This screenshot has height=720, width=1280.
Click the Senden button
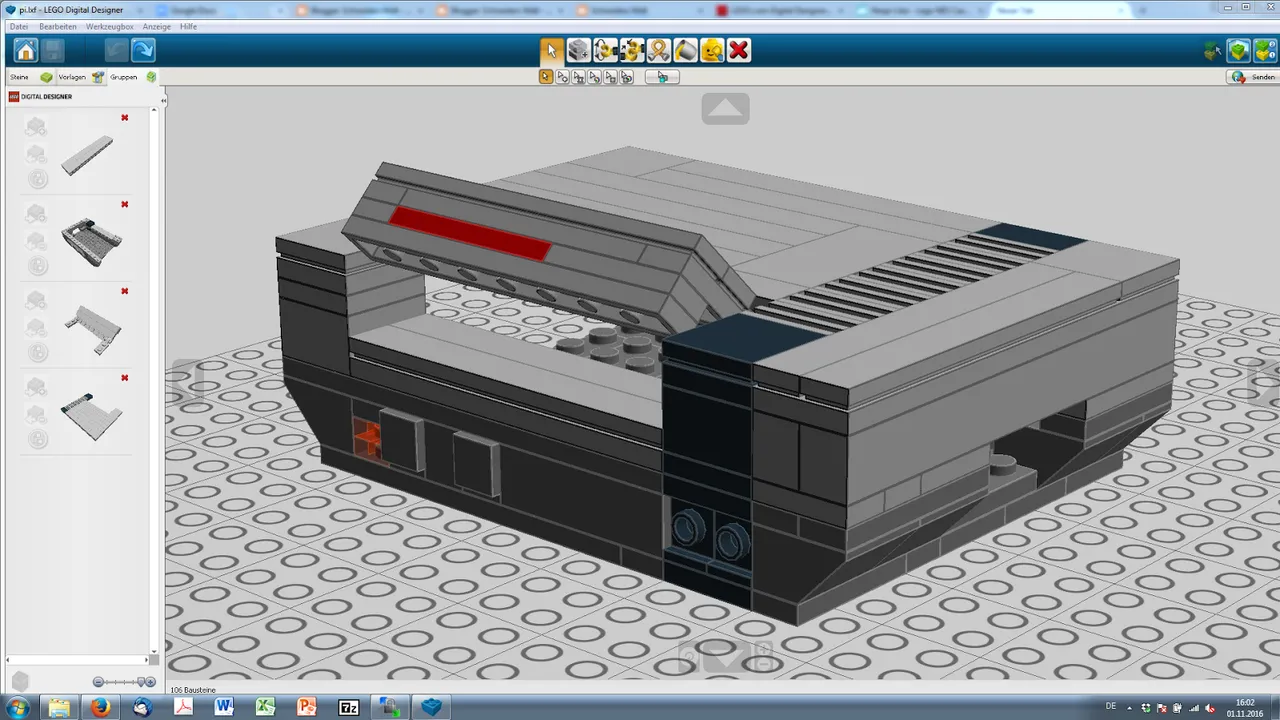[x=1253, y=77]
